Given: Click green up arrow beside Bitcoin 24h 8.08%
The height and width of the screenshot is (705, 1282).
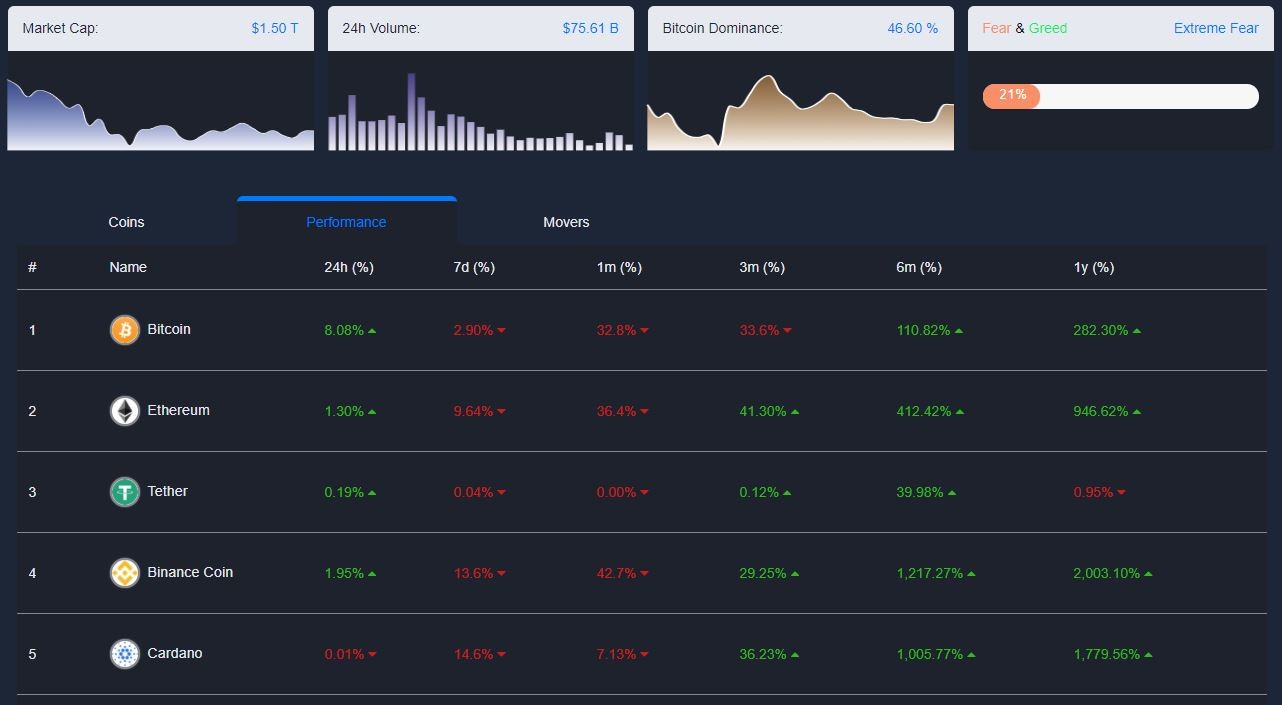Looking at the screenshot, I should click(x=372, y=330).
